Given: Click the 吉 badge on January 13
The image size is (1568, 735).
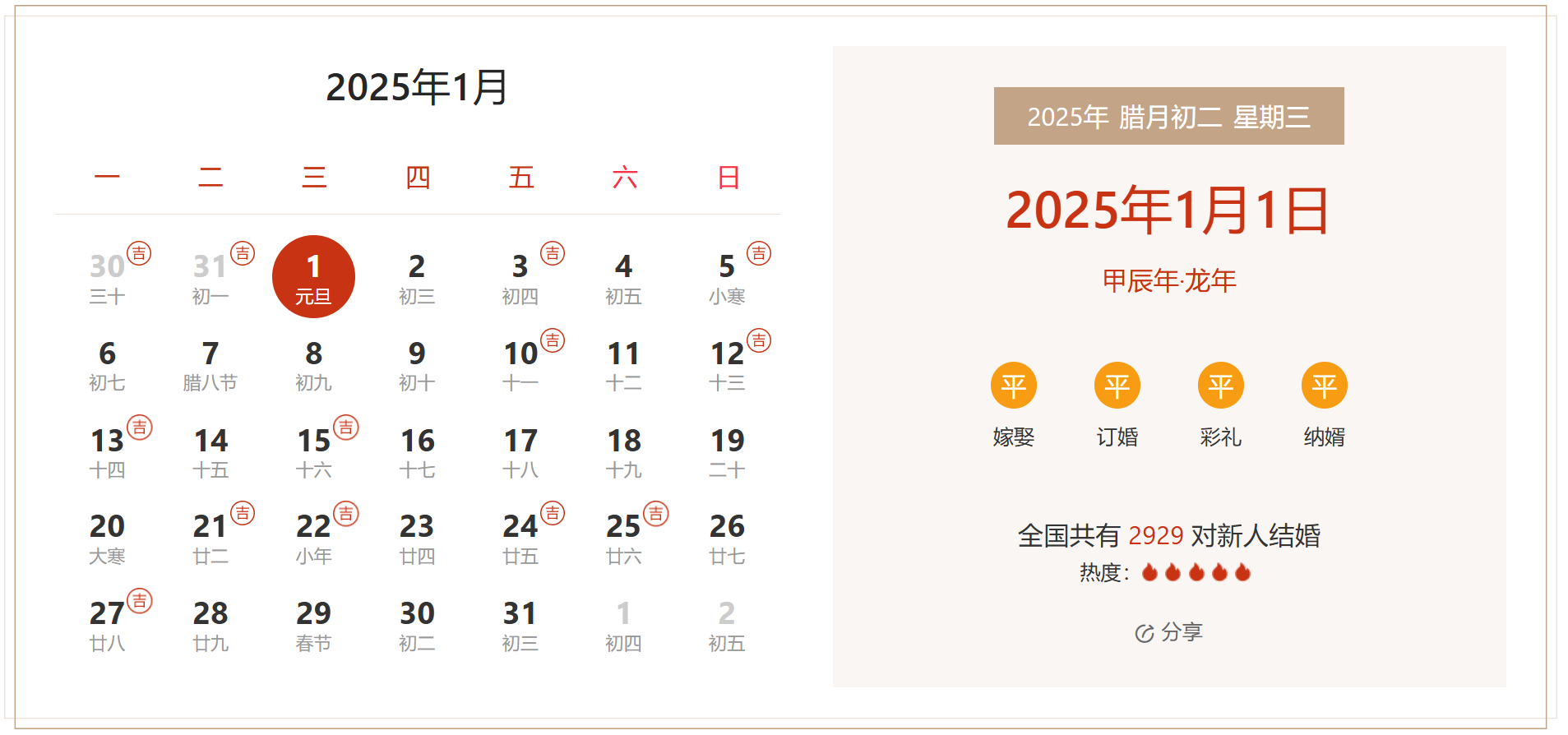Looking at the screenshot, I should coord(140,428).
